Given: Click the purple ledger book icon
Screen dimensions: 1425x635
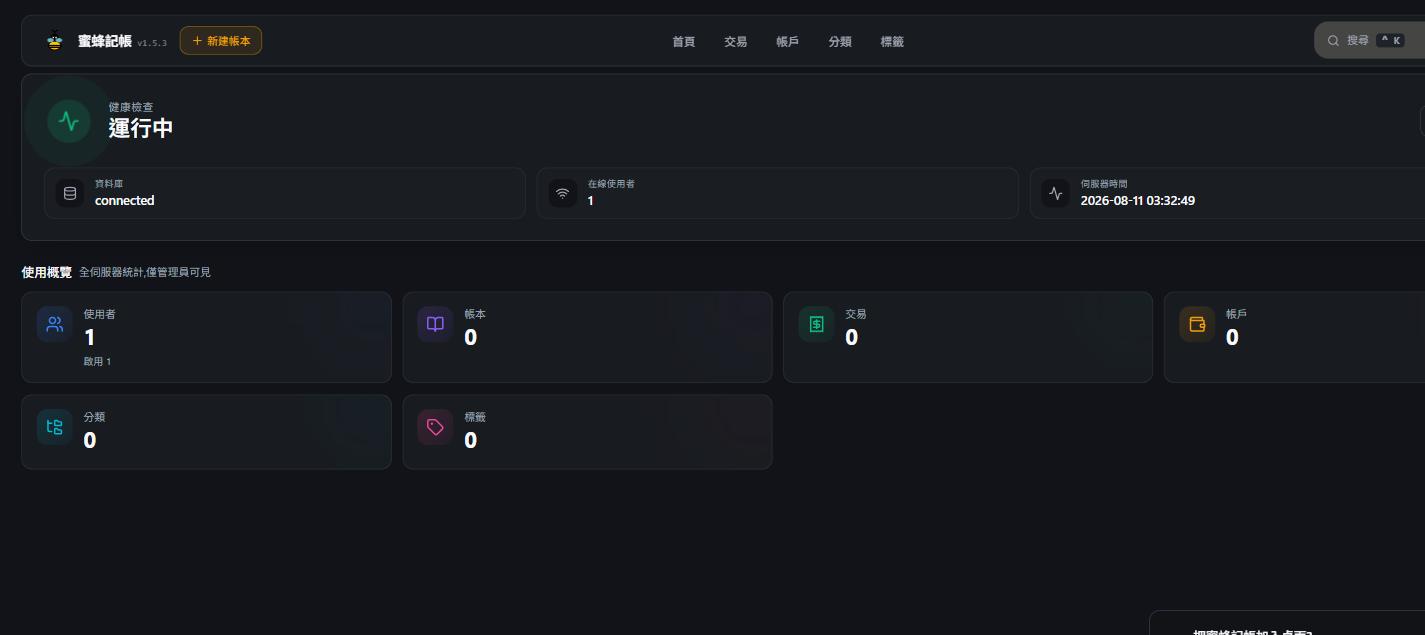Looking at the screenshot, I should tap(435, 324).
